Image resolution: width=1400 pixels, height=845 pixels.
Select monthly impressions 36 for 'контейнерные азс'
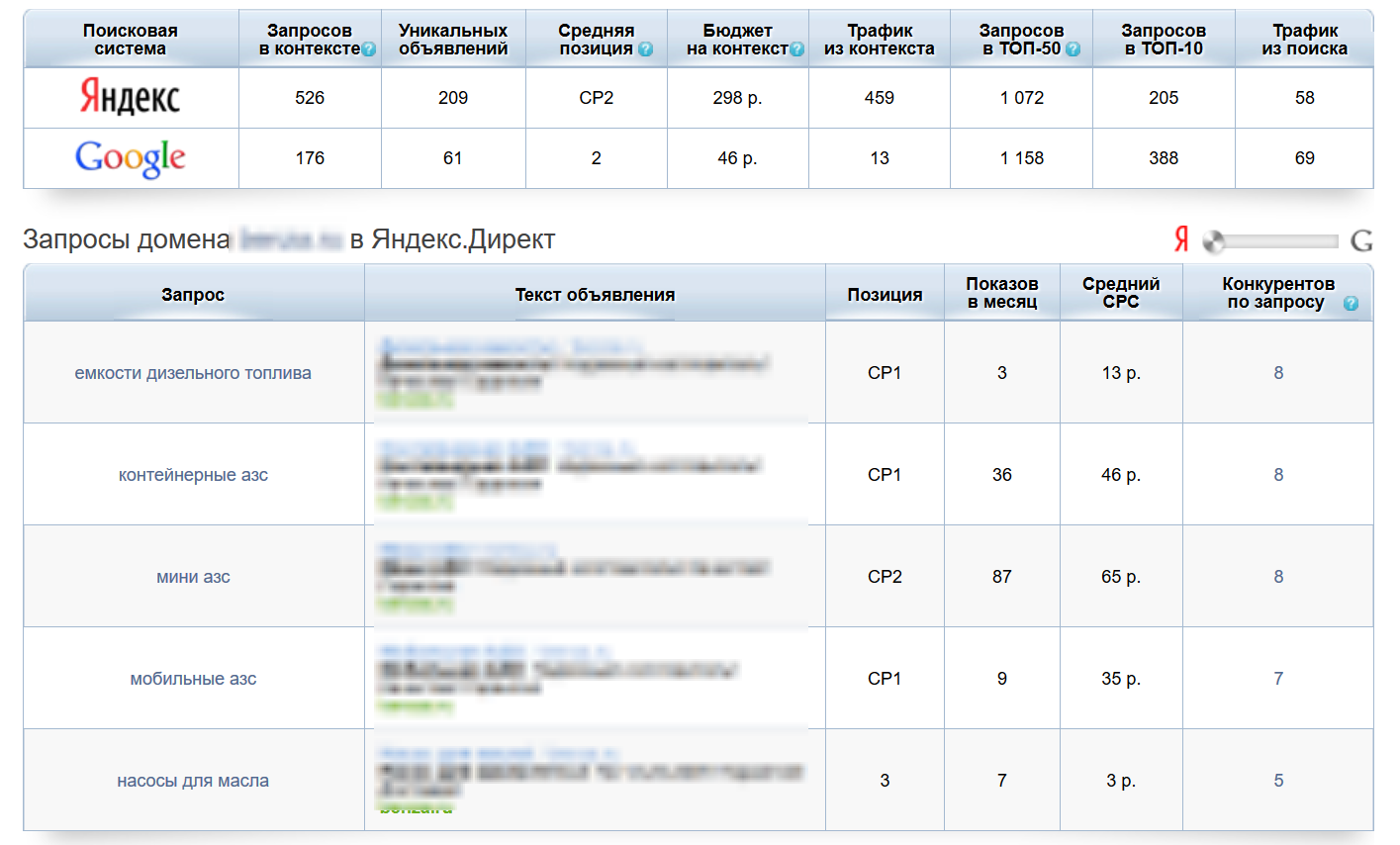point(1002,475)
